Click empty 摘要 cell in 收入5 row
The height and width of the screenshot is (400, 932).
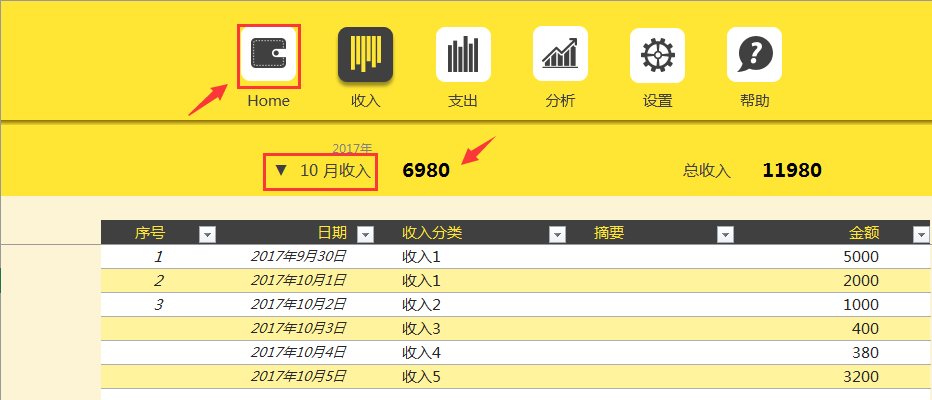(650, 376)
